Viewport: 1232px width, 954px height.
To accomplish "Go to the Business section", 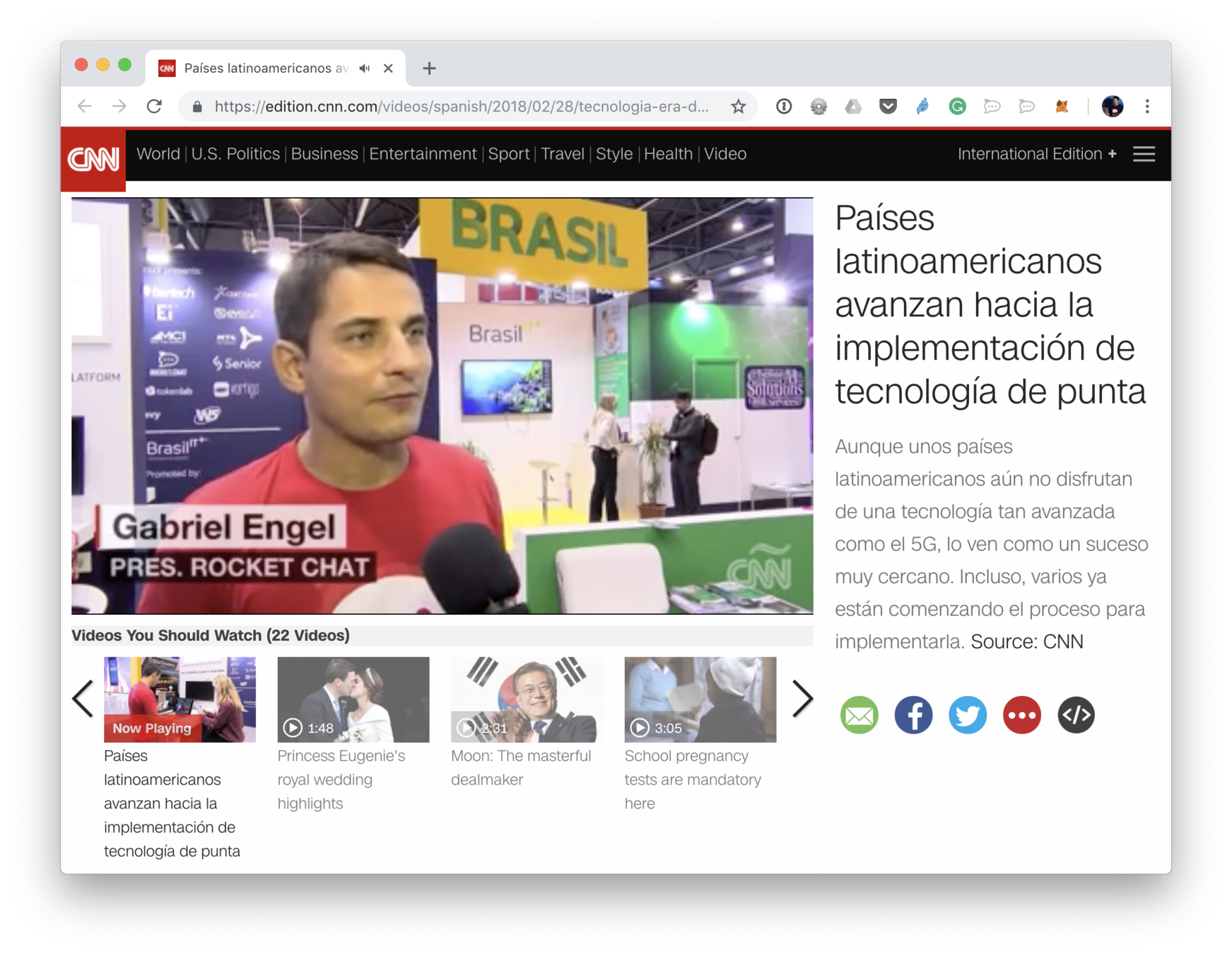I will (324, 154).
